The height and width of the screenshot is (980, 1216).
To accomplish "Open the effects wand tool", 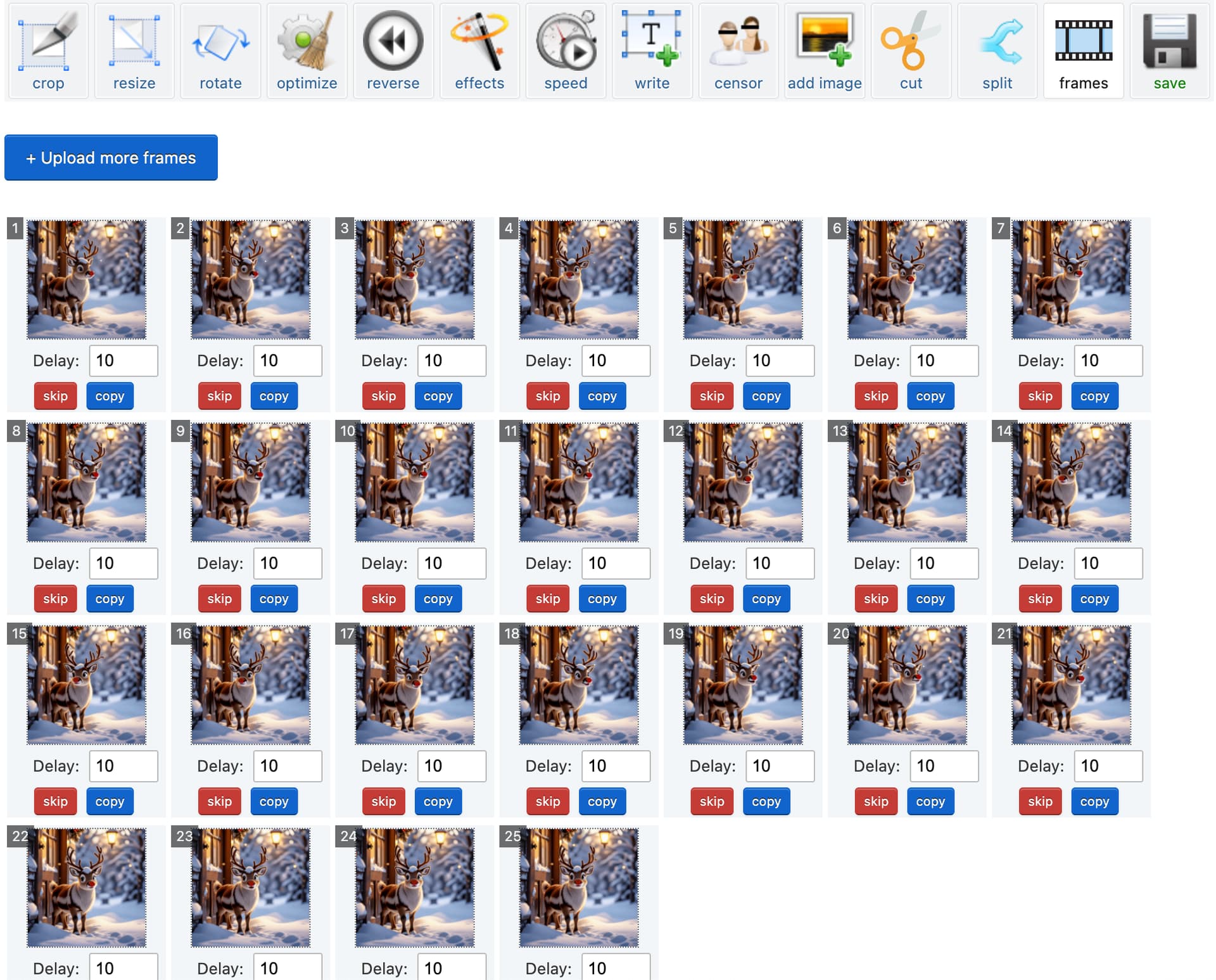I will (479, 51).
